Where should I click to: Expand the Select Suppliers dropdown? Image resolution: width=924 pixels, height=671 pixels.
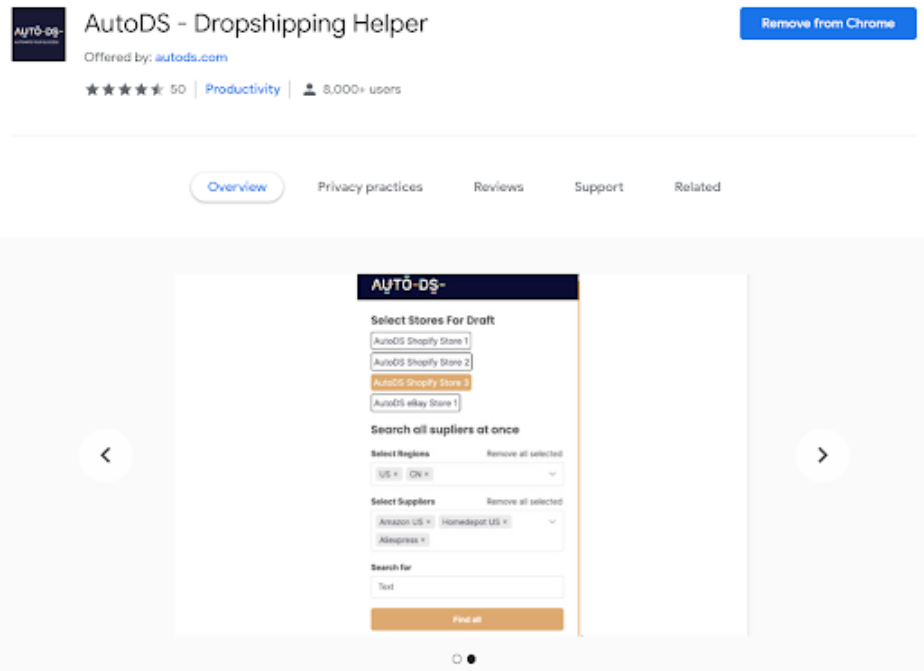[552, 522]
